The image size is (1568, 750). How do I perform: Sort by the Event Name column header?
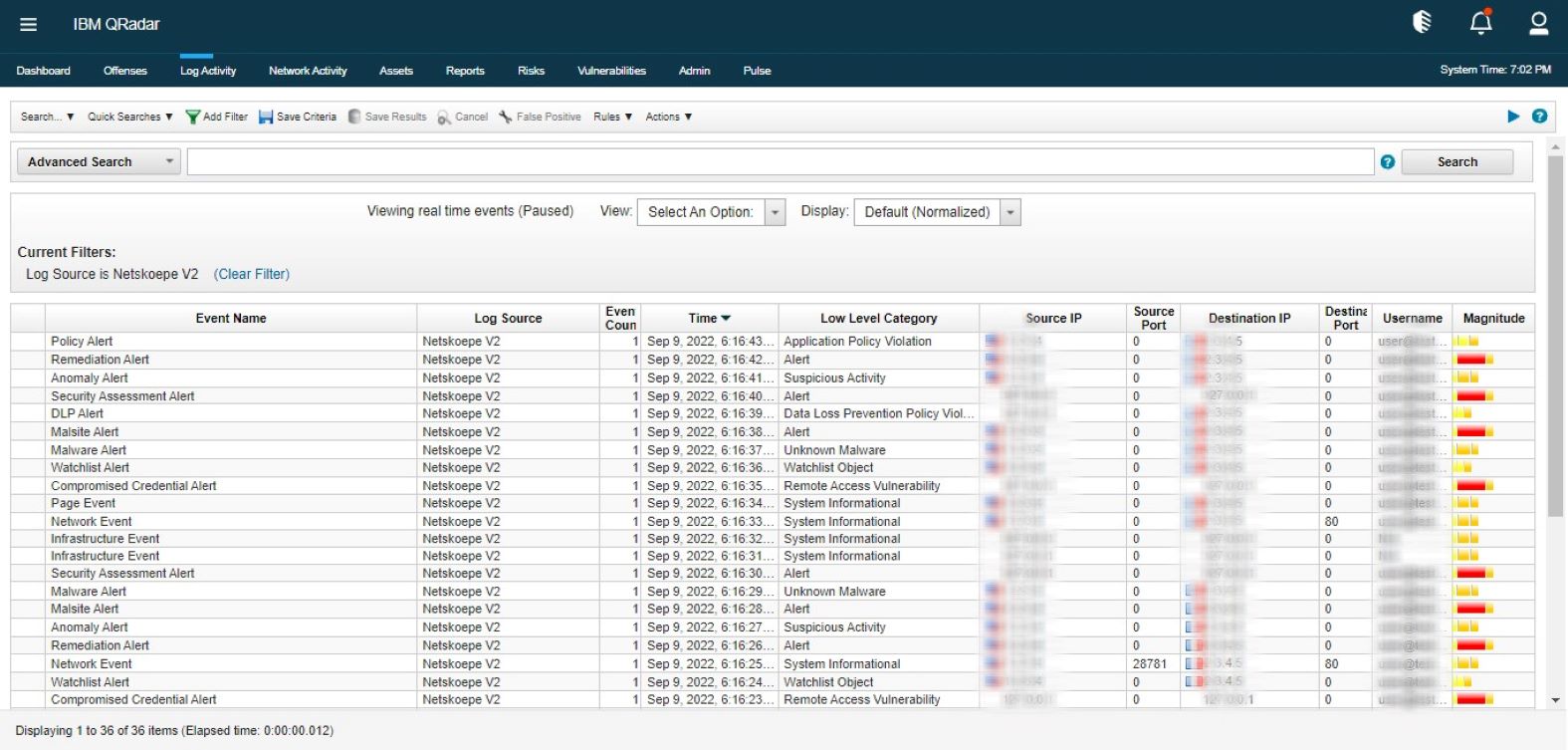pos(231,318)
